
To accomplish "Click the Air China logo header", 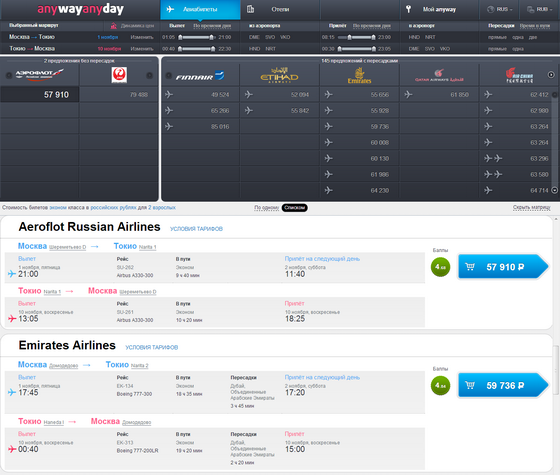I will (519, 75).
